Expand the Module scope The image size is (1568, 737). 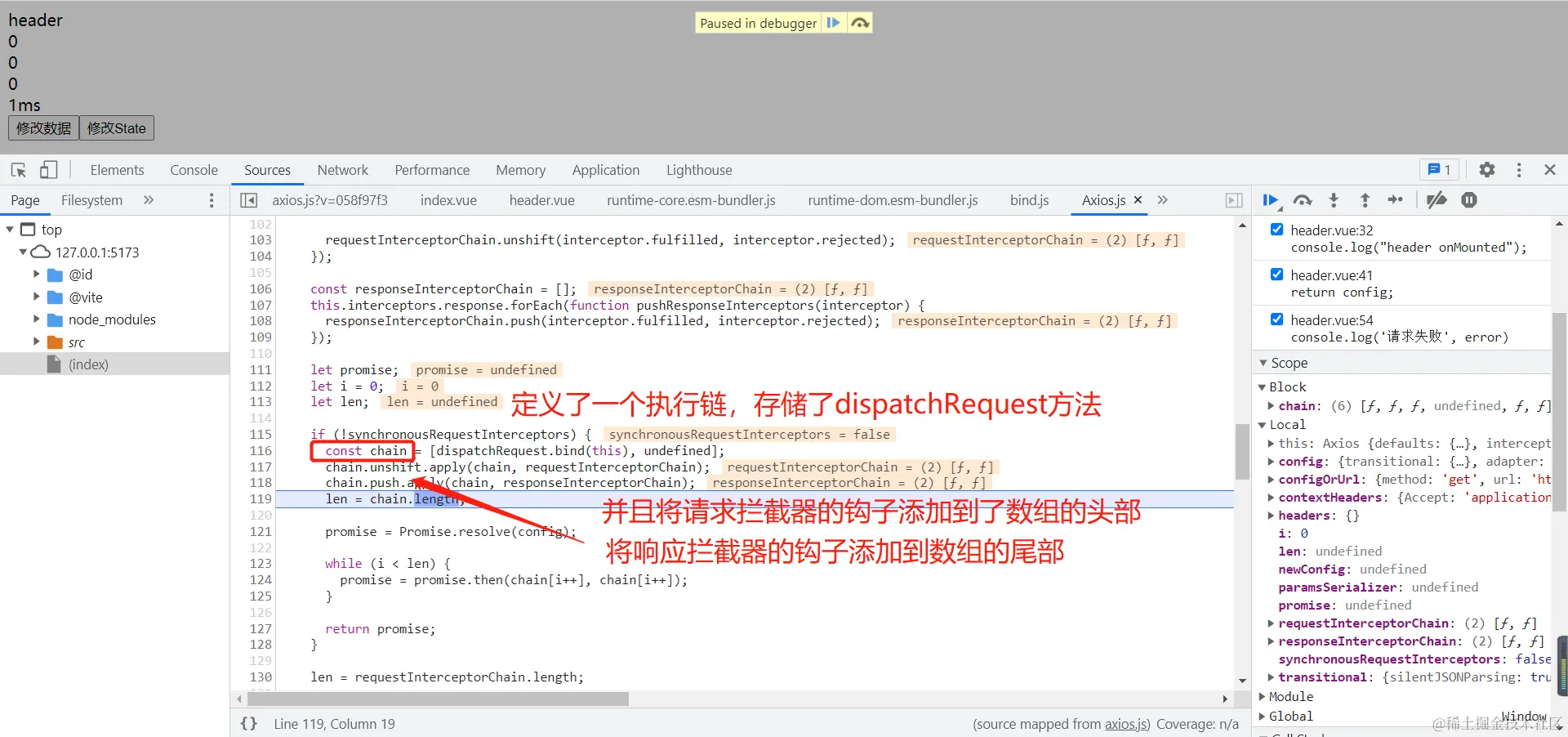click(x=1262, y=697)
